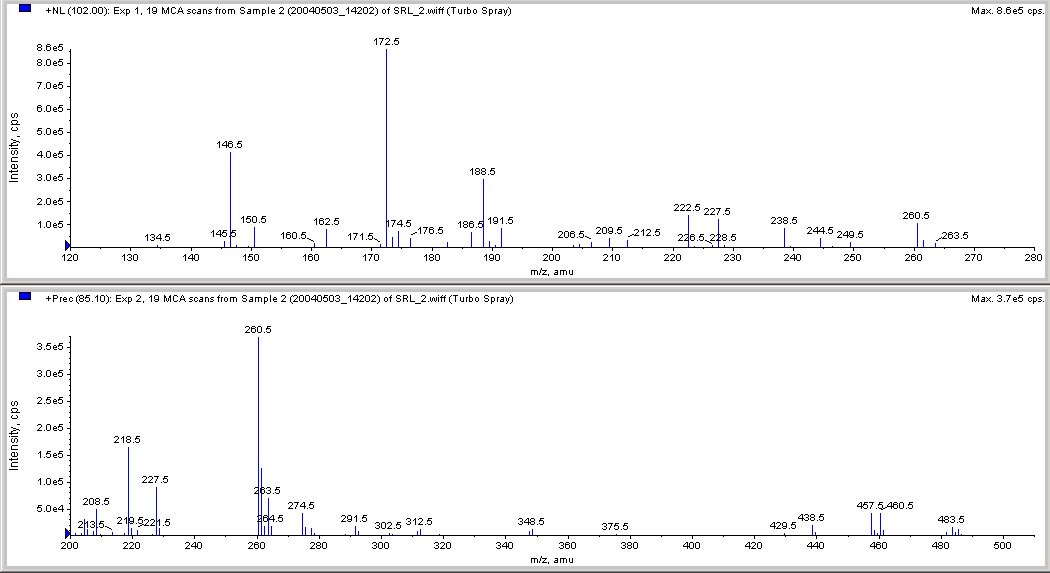Click the 'Max. 3.7e5 cps.' text
Image resolution: width=1050 pixels, height=573 pixels.
pyautogui.click(x=1007, y=299)
